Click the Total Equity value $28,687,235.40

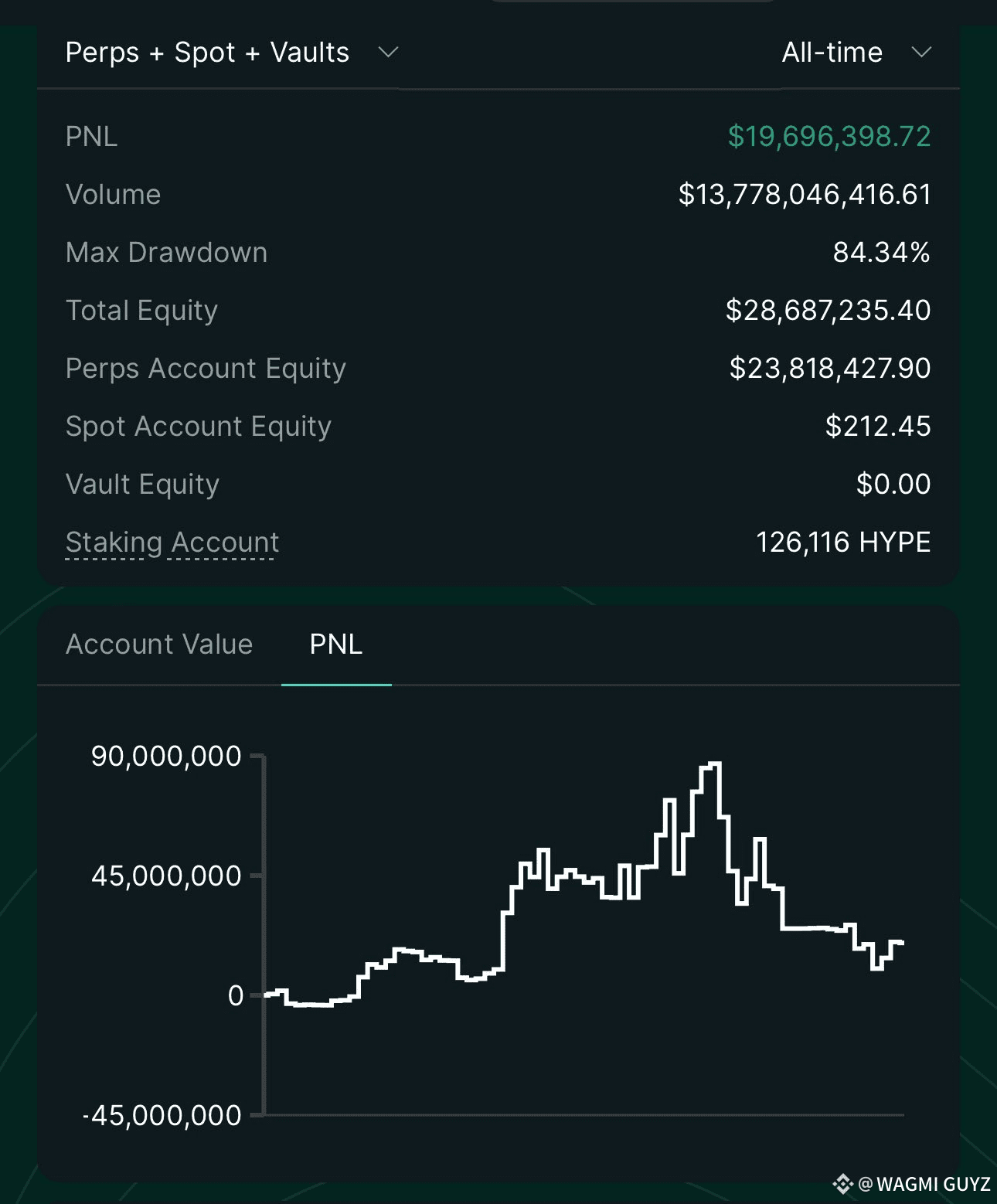point(828,311)
